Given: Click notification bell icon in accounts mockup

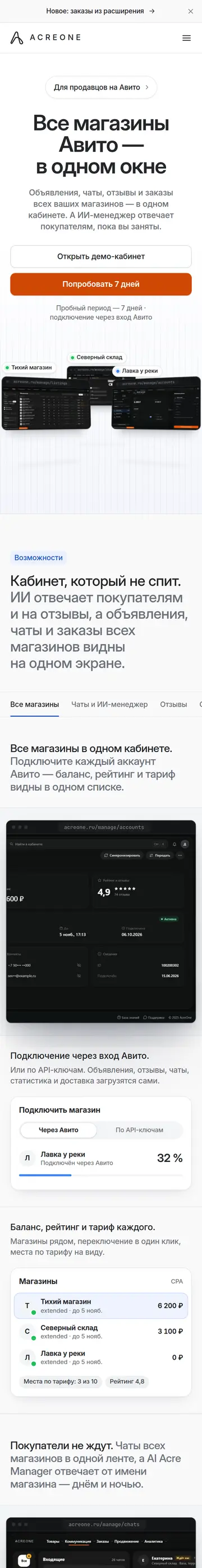Looking at the screenshot, I should coord(175,844).
